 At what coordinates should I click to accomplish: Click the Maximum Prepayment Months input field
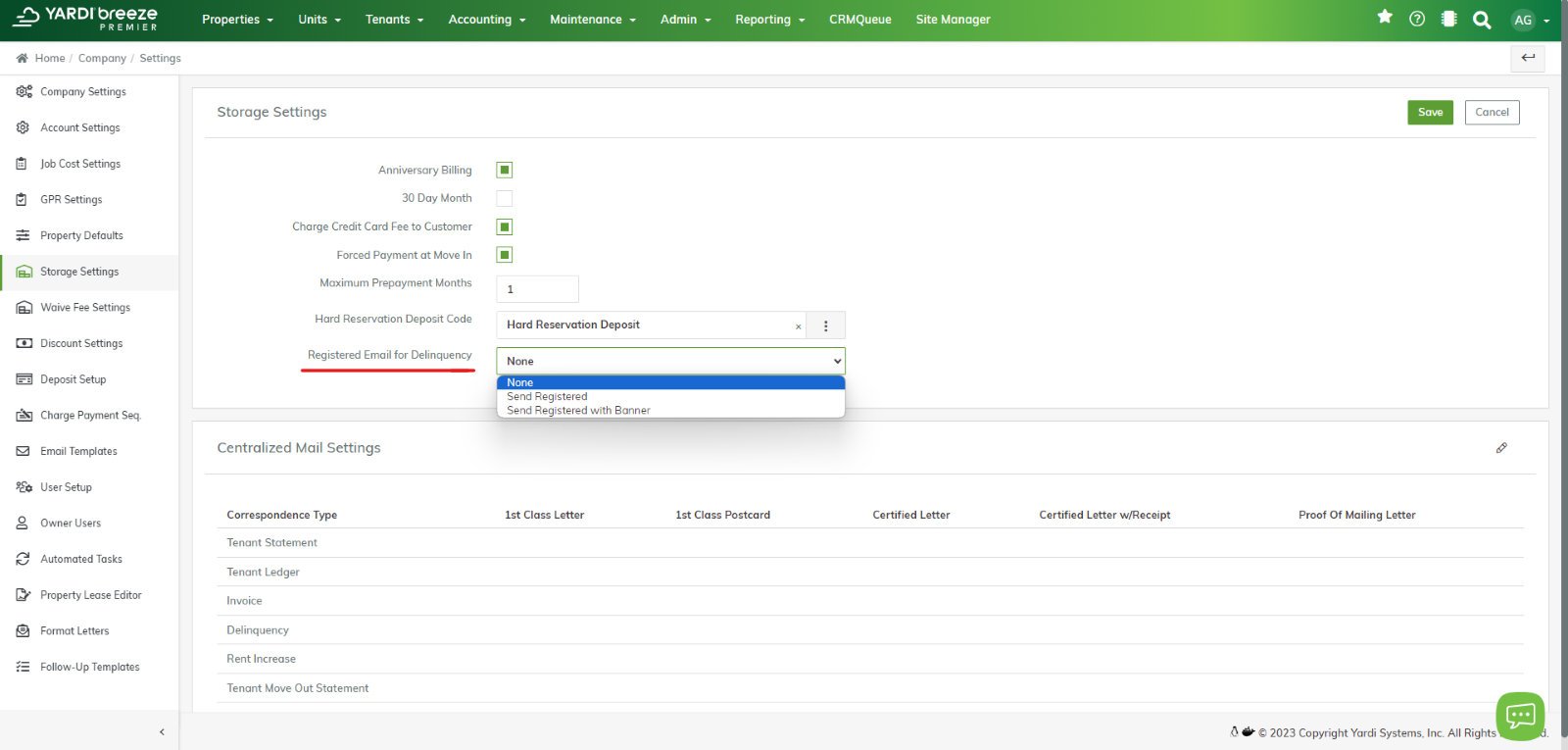tap(537, 289)
